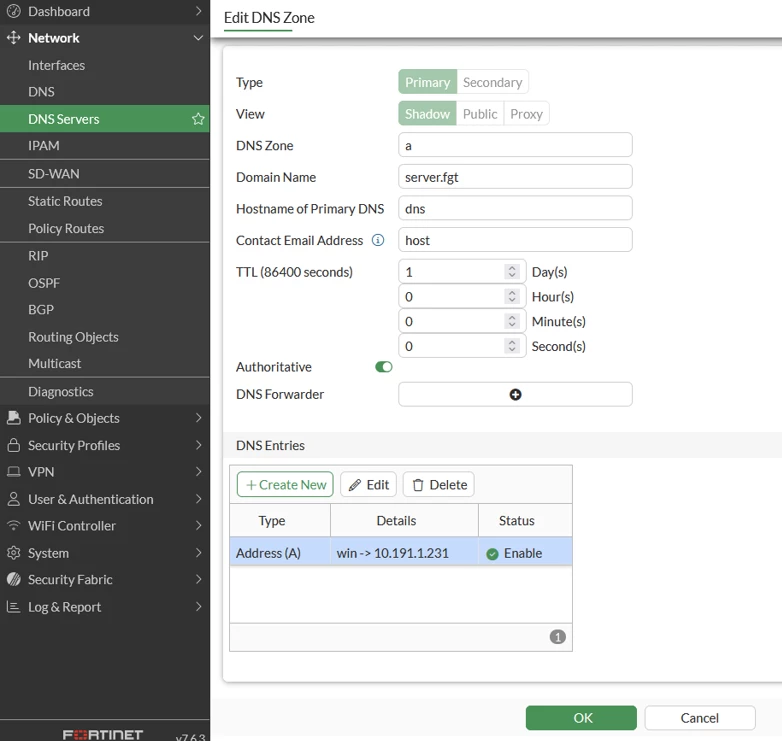This screenshot has height=741, width=782.
Task: Confirm with the OK button
Action: (x=581, y=718)
